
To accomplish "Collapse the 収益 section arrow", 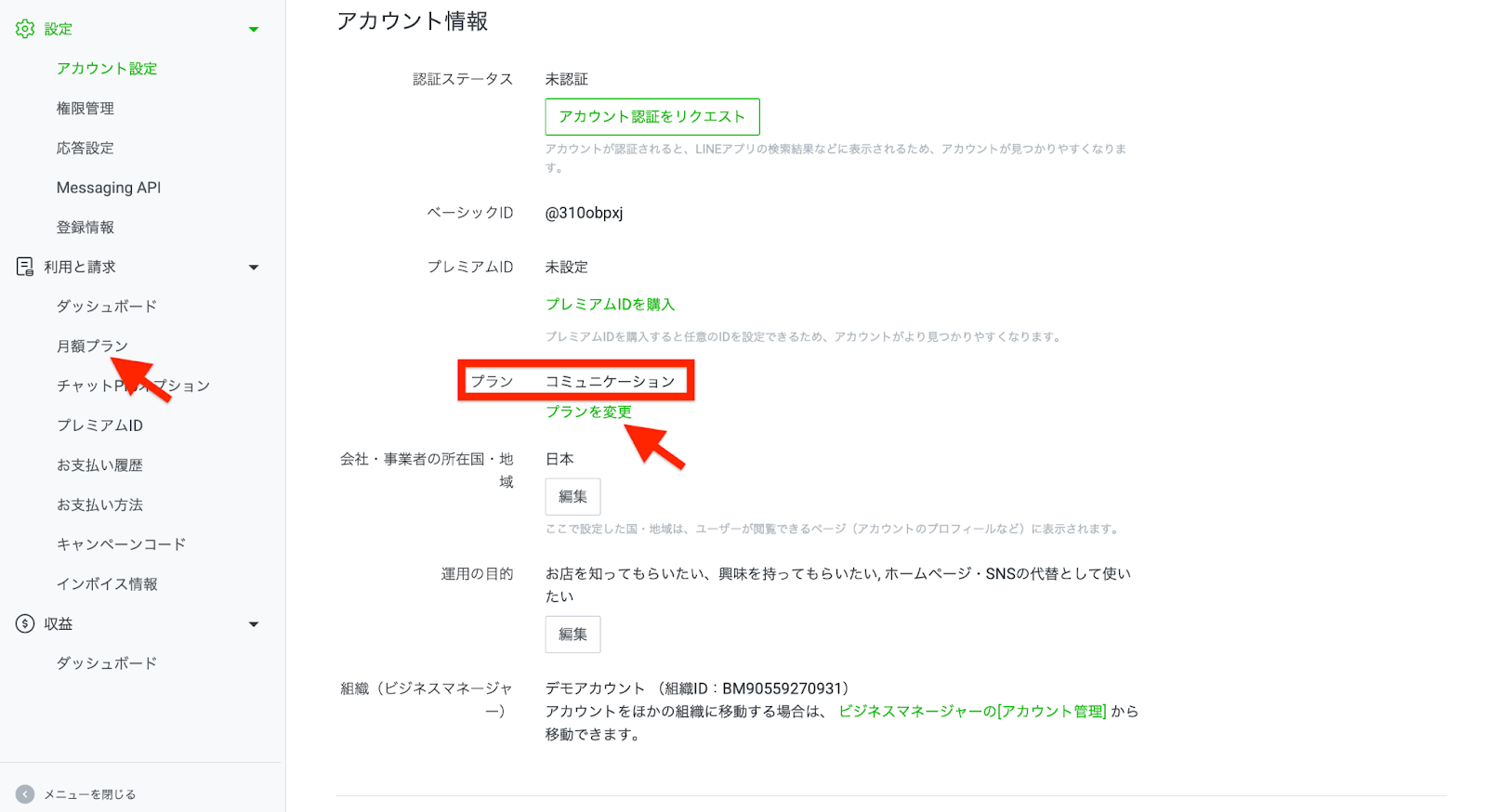I will 254,624.
